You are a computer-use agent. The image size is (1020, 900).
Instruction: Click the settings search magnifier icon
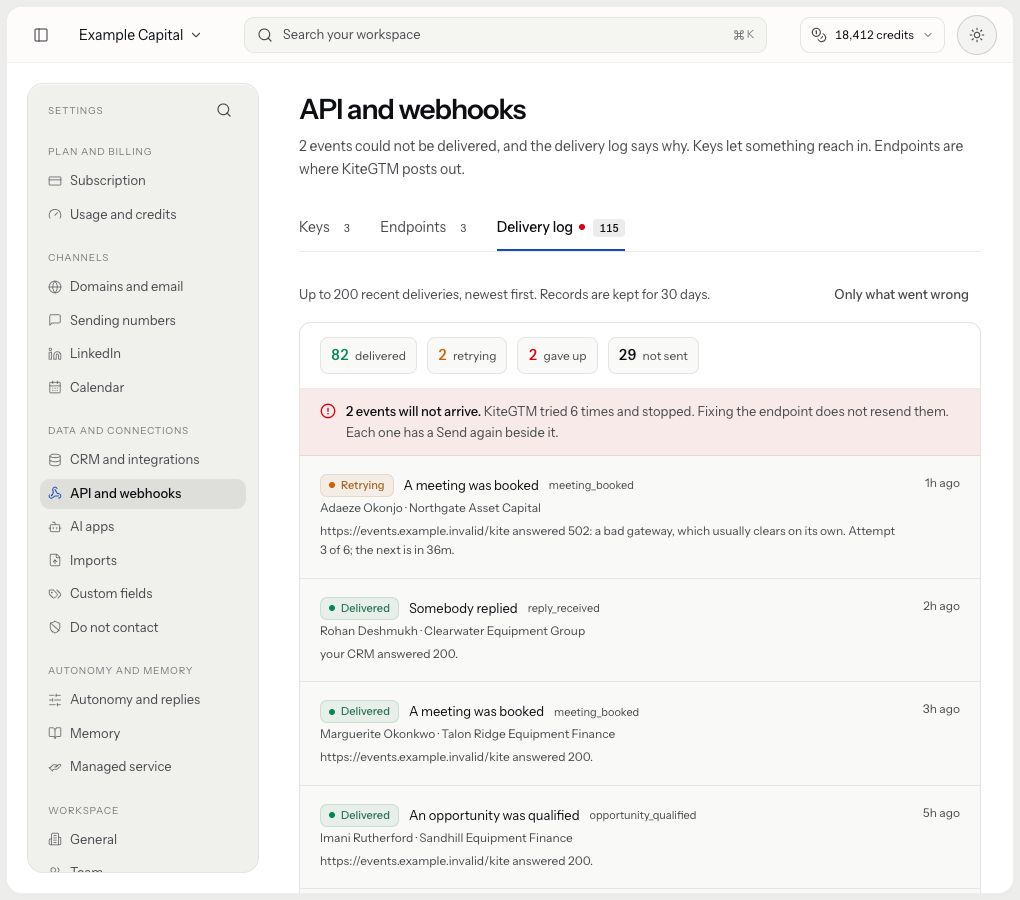[224, 111]
